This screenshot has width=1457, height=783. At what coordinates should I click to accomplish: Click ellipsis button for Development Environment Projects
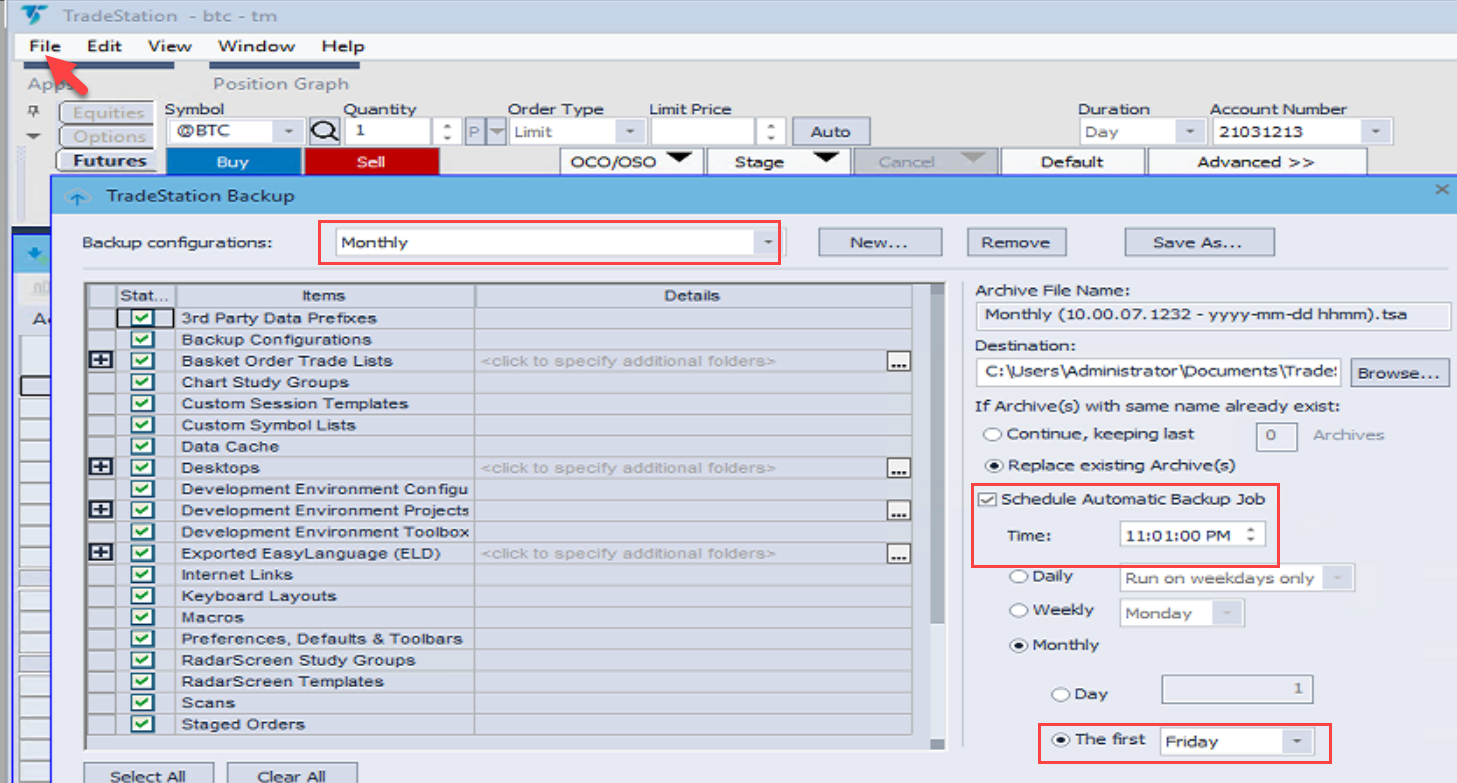tap(898, 511)
